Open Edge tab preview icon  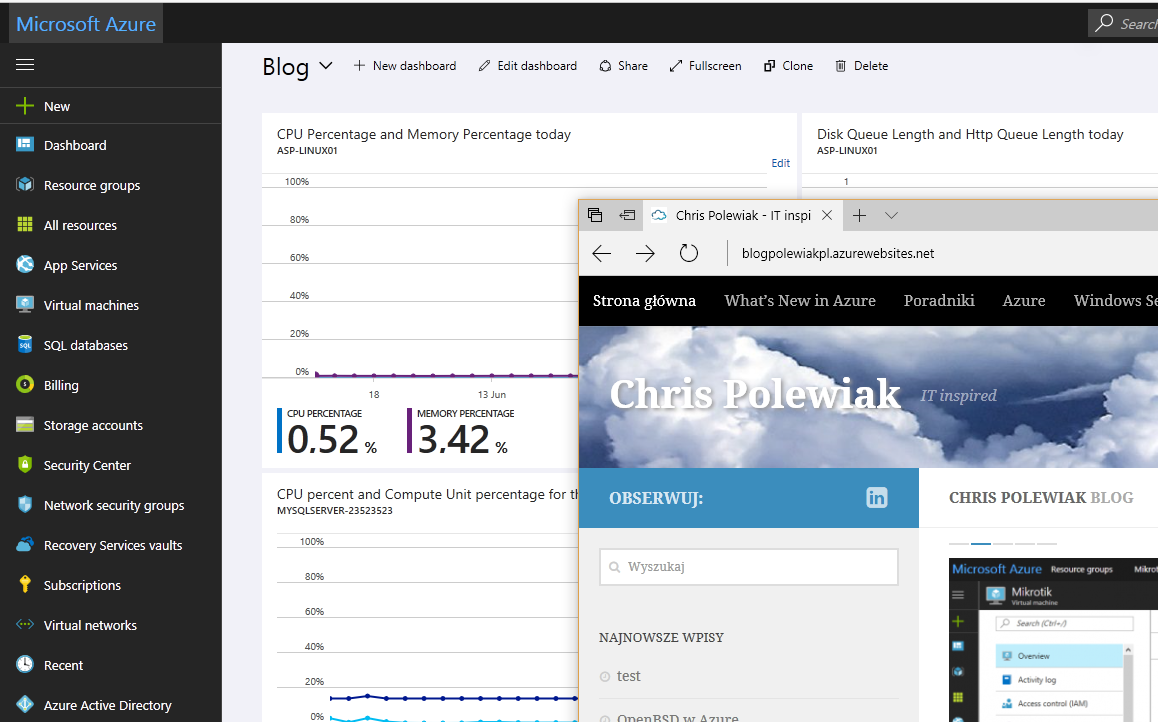(595, 215)
